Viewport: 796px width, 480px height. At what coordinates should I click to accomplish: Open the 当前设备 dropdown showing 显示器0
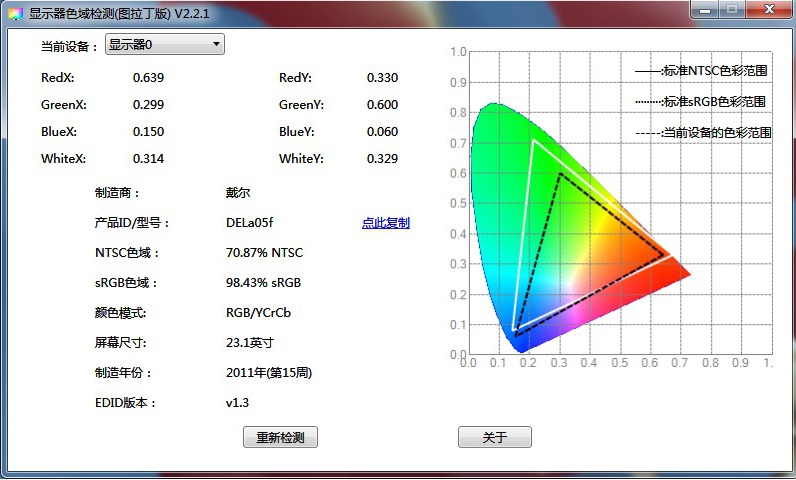click(x=165, y=45)
